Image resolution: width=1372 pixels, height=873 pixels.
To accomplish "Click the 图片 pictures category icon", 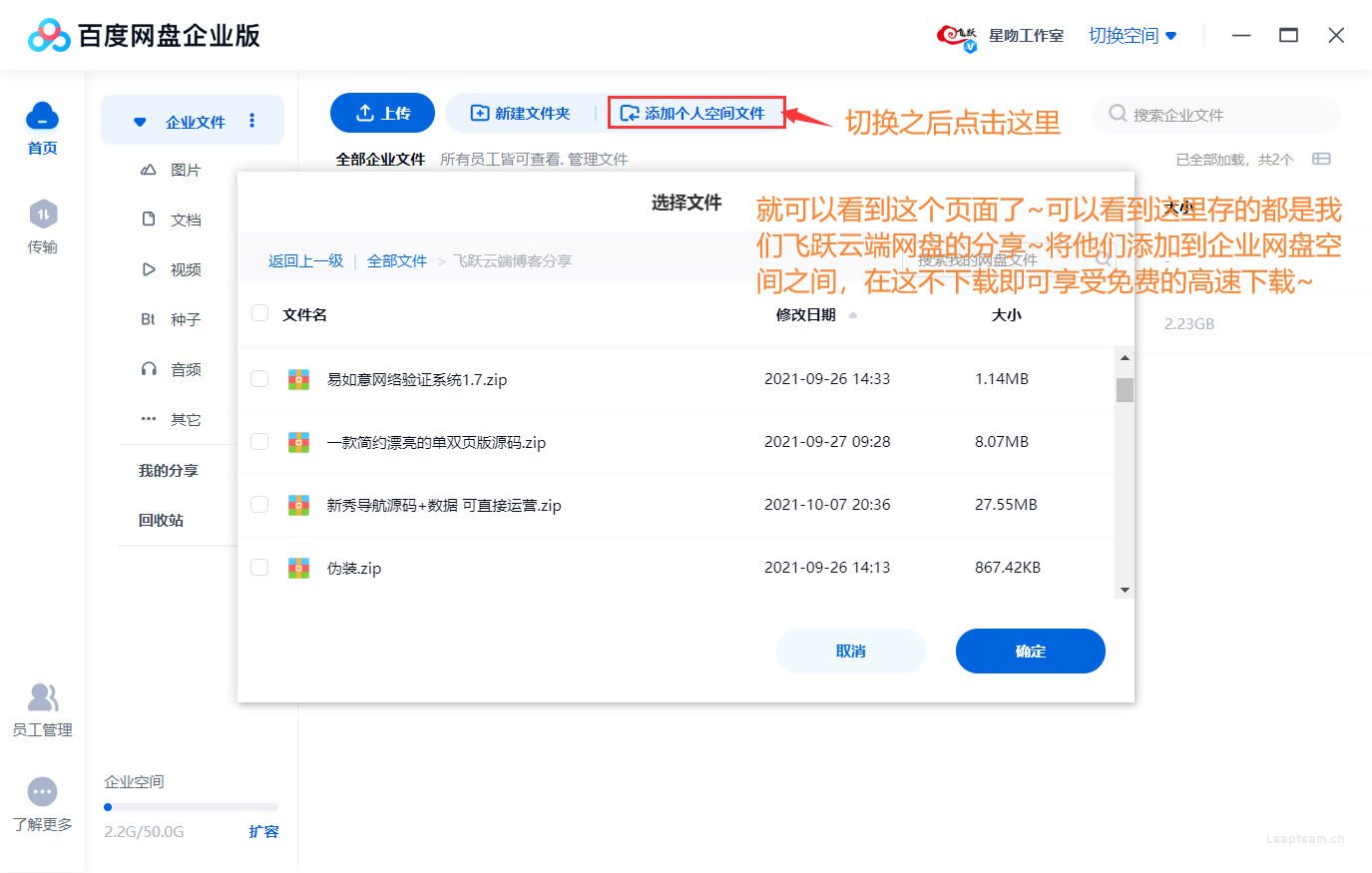I will pos(149,170).
